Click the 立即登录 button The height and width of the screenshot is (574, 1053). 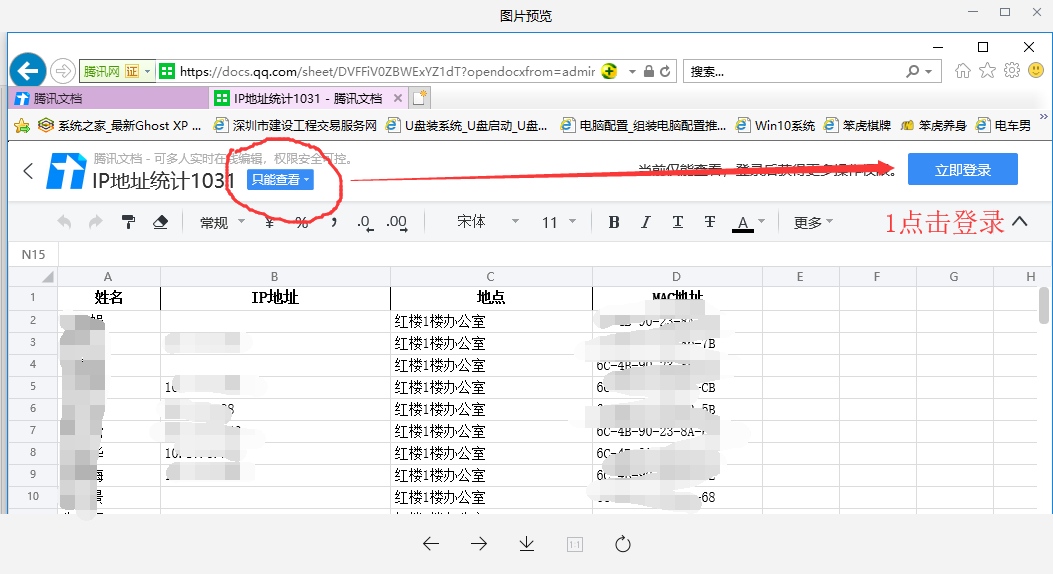[x=962, y=170]
